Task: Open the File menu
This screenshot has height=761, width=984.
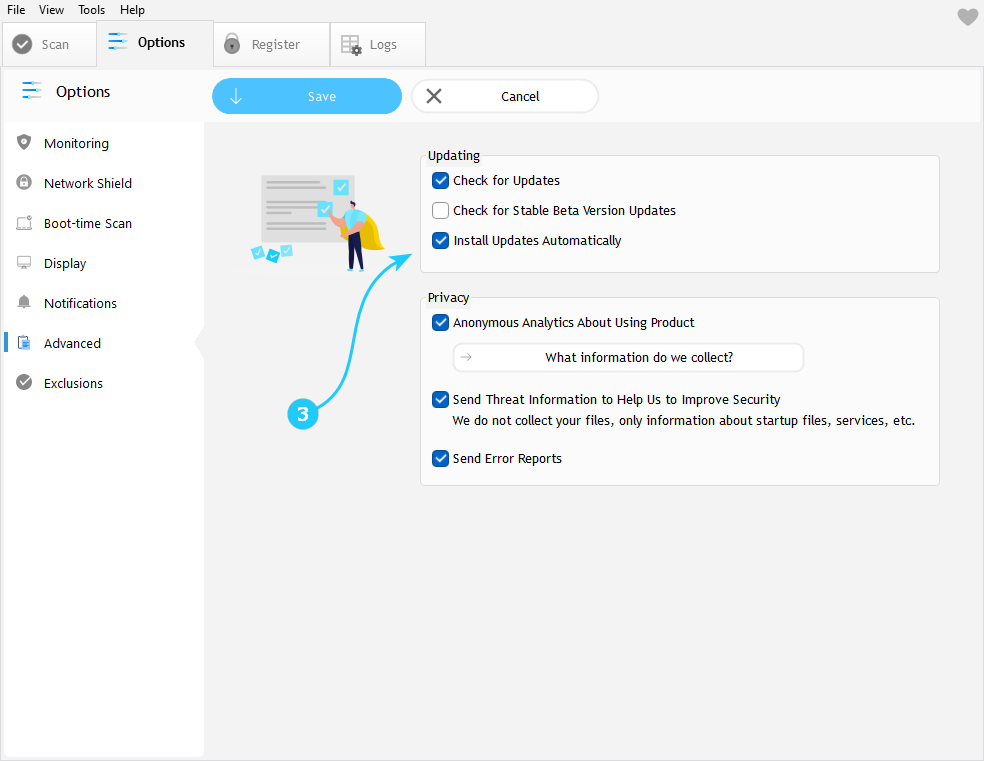Action: coord(16,10)
